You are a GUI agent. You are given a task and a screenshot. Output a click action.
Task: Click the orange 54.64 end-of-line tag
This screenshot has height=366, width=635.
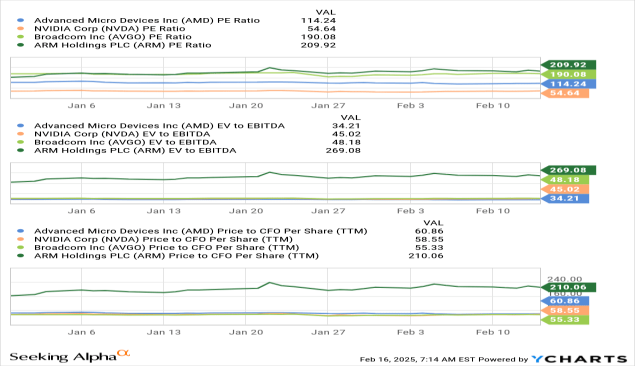[565, 93]
